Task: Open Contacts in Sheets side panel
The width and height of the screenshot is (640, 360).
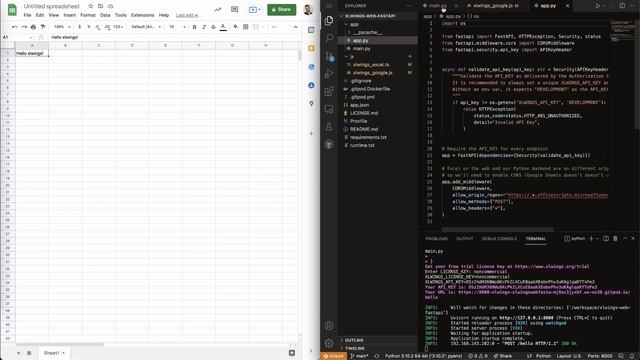Action: (x=311, y=85)
